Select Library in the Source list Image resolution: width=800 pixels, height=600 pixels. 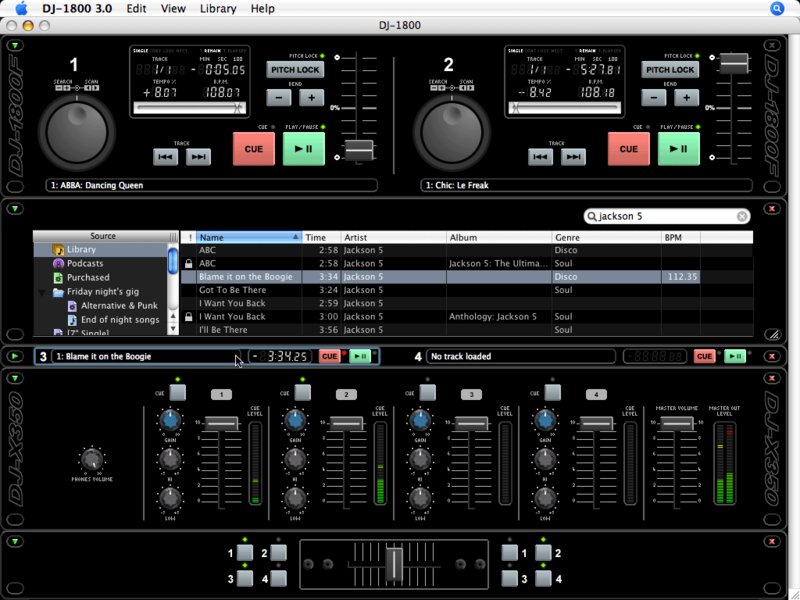point(100,250)
